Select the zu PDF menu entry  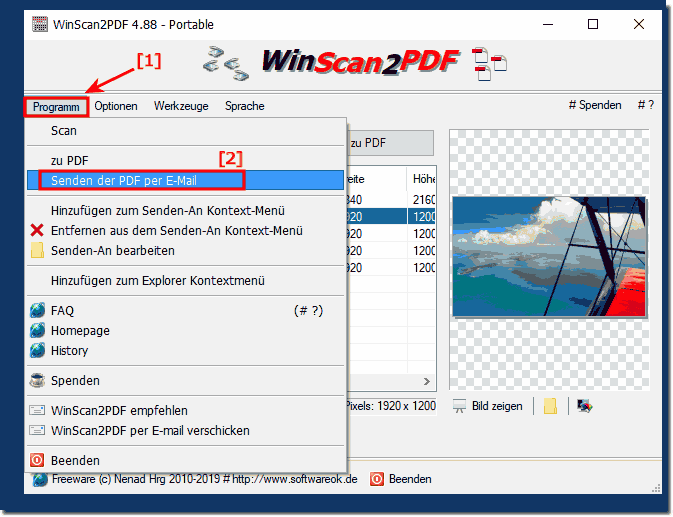click(185, 161)
